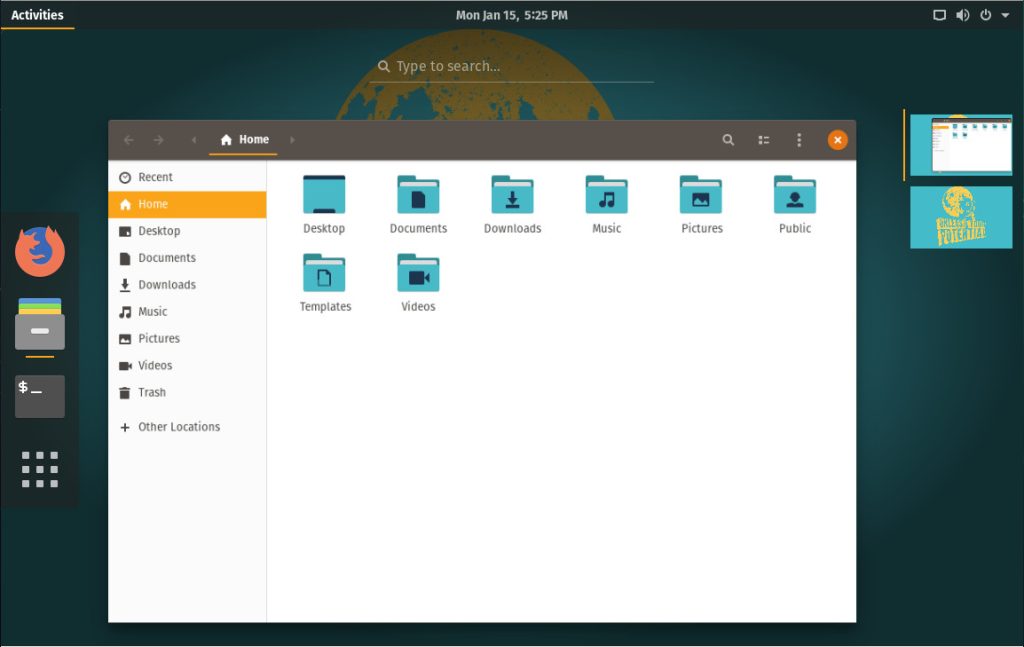This screenshot has width=1024, height=647.
Task: Click the search icon in the header bar
Action: pos(728,140)
